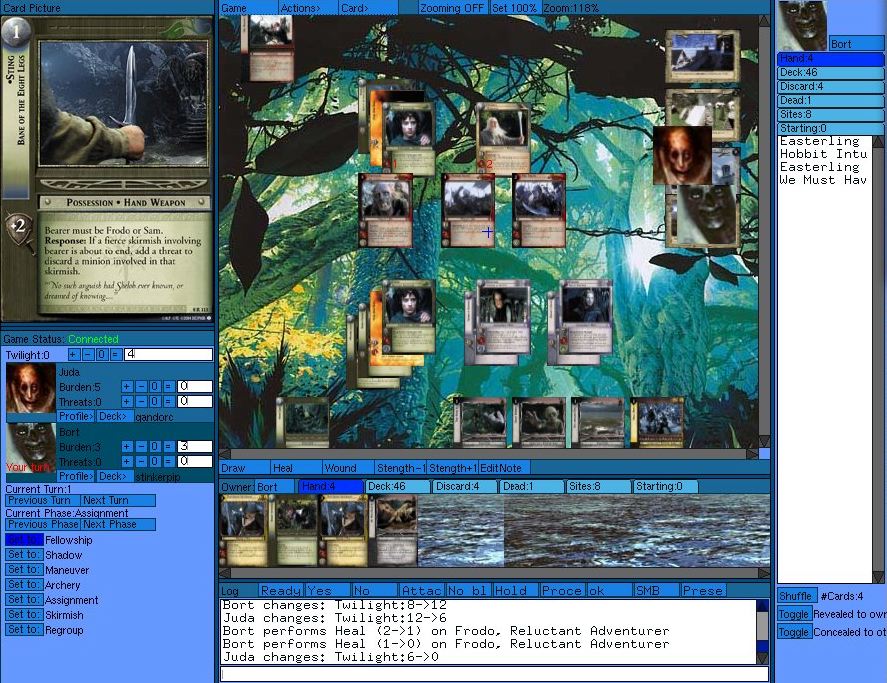Toggle cards Concealed to others
Screen dimensions: 887x683
click(795, 632)
